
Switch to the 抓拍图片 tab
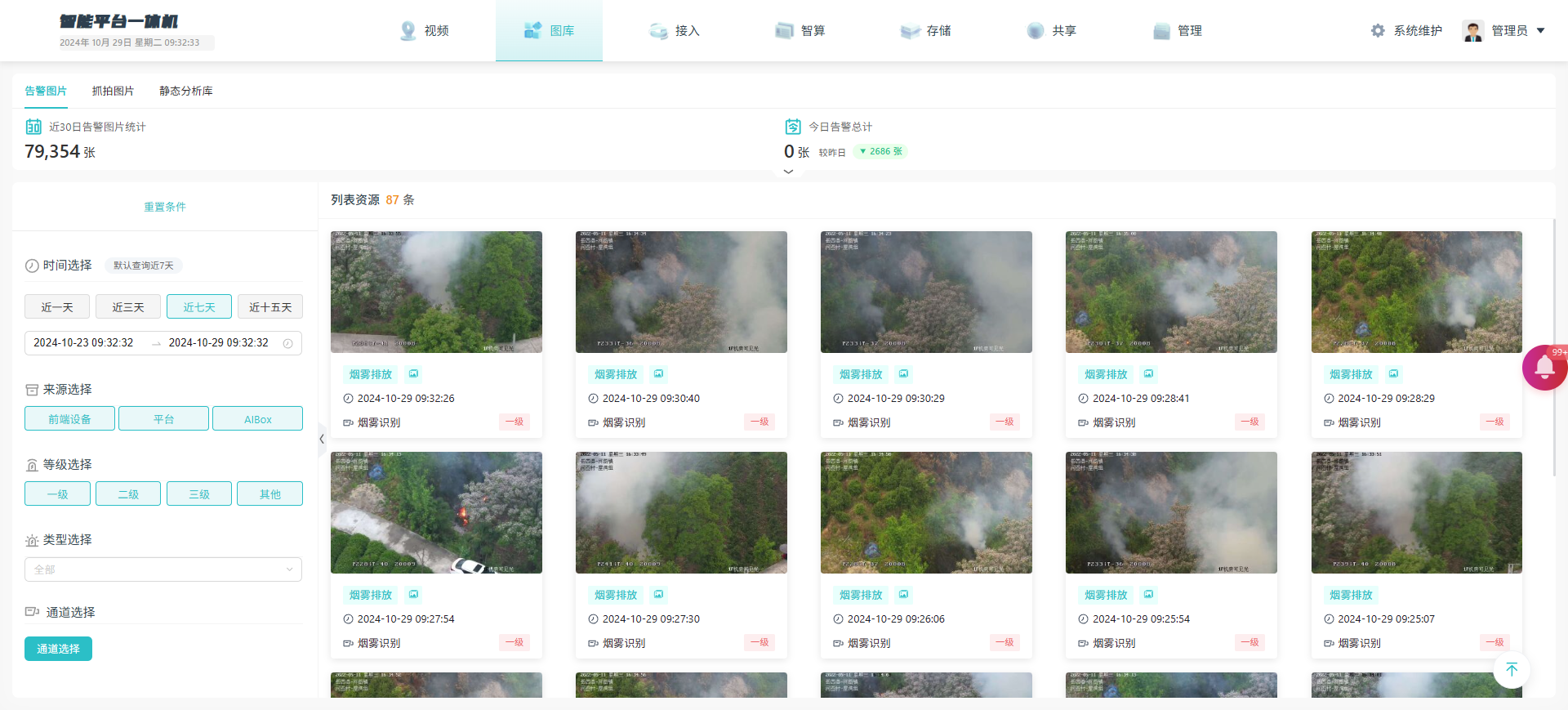click(113, 91)
